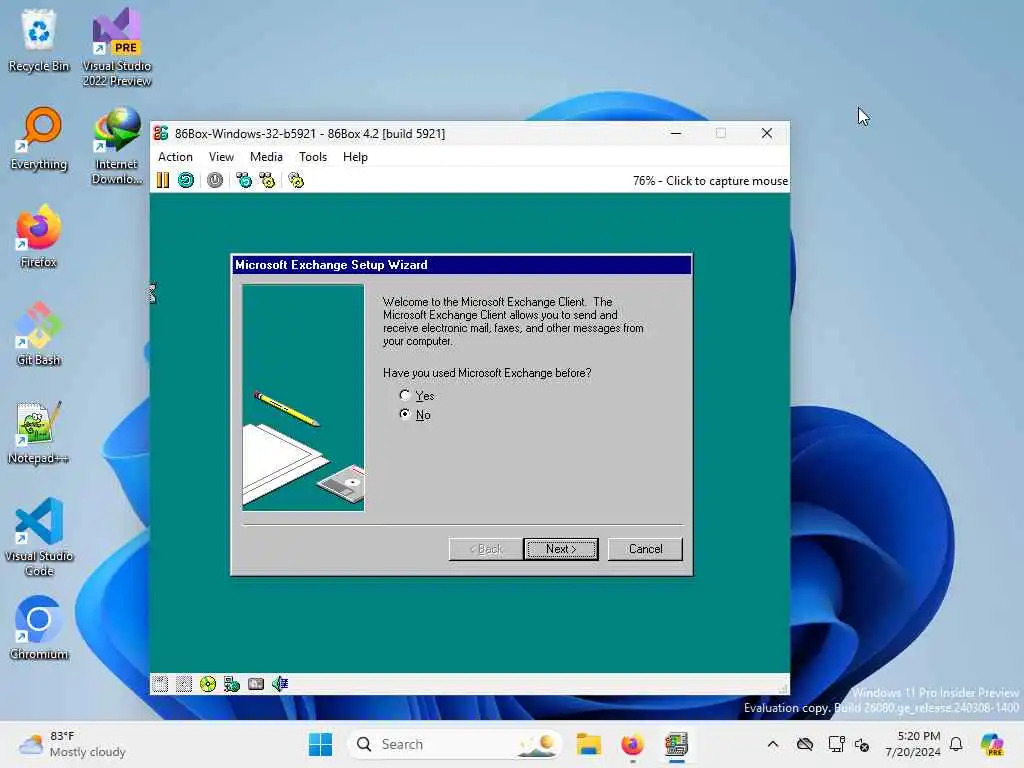The image size is (1024, 768).
Task: Open the weather widget
Action: click(72, 744)
